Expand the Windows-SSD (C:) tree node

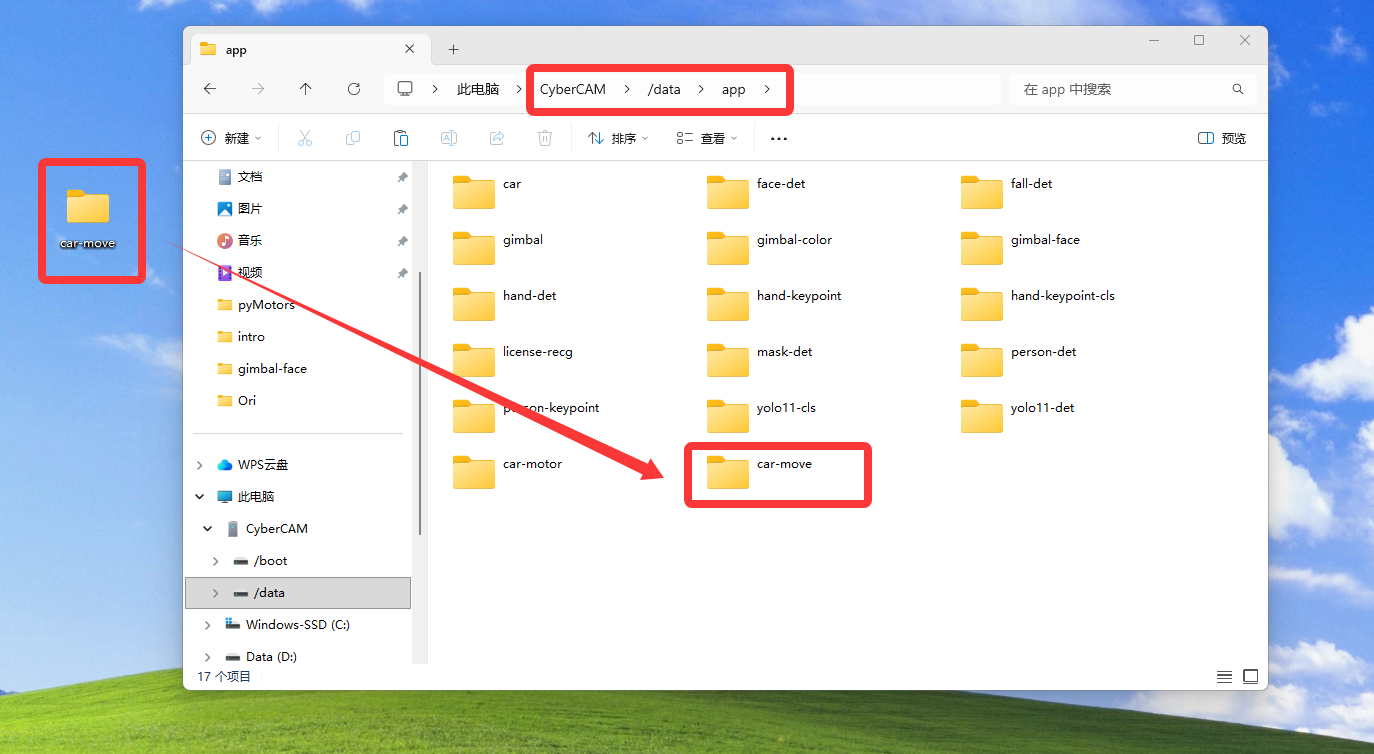click(x=208, y=625)
